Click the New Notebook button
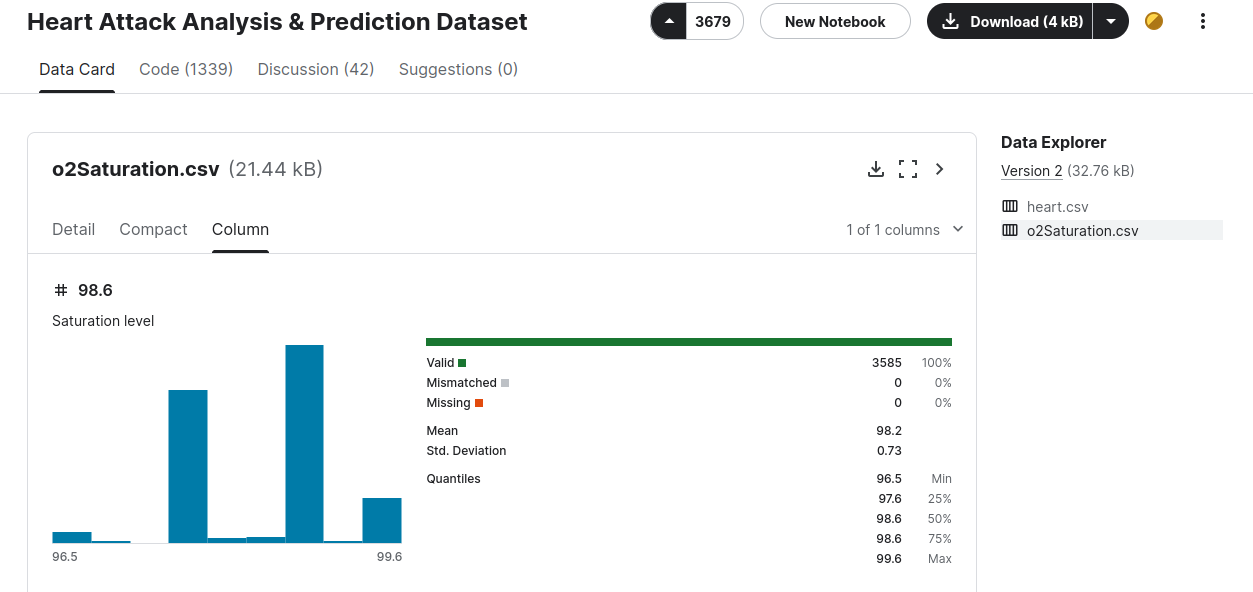1253x592 pixels. click(x=835, y=21)
